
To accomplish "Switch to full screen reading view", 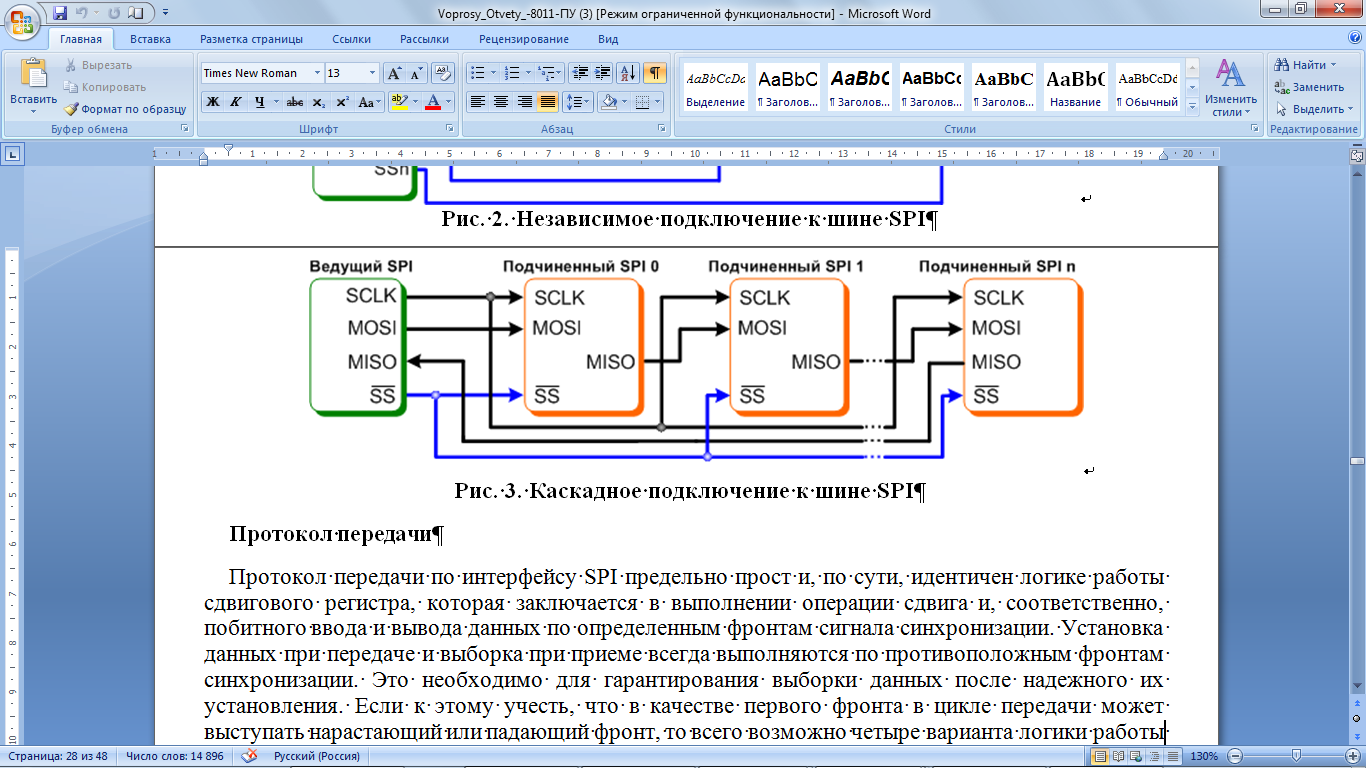I will (1119, 756).
